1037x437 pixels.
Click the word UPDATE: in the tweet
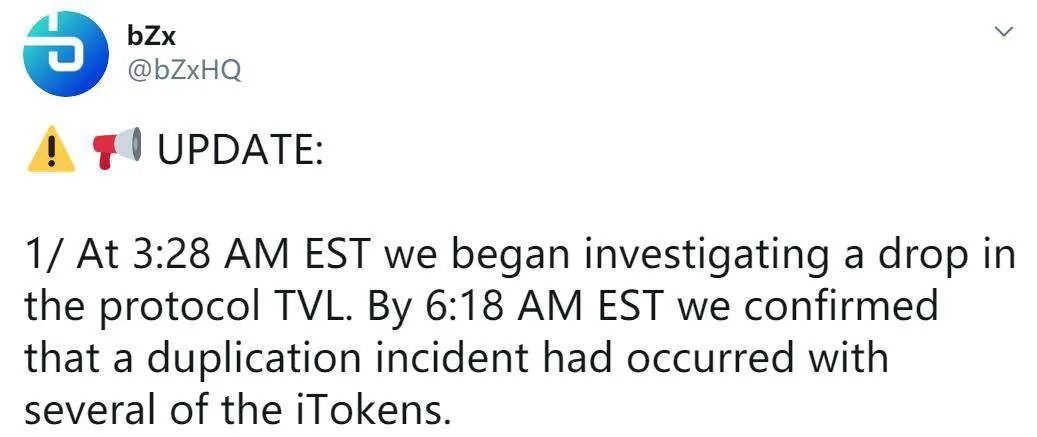(240, 151)
